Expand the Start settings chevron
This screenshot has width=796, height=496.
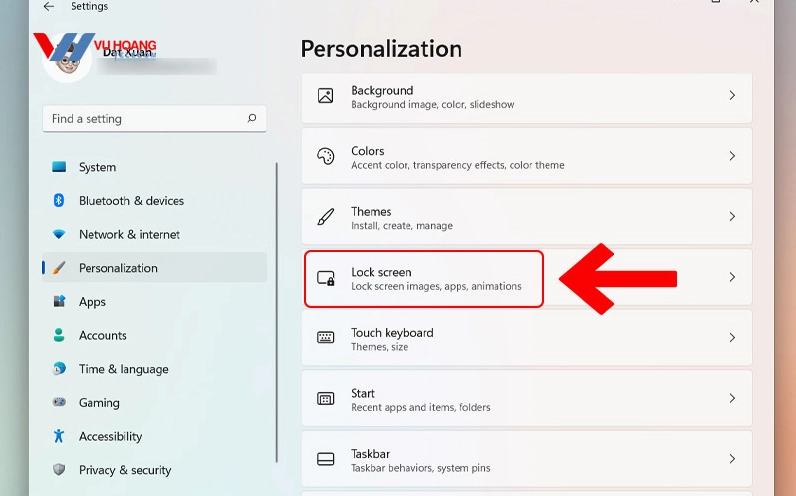pos(732,398)
